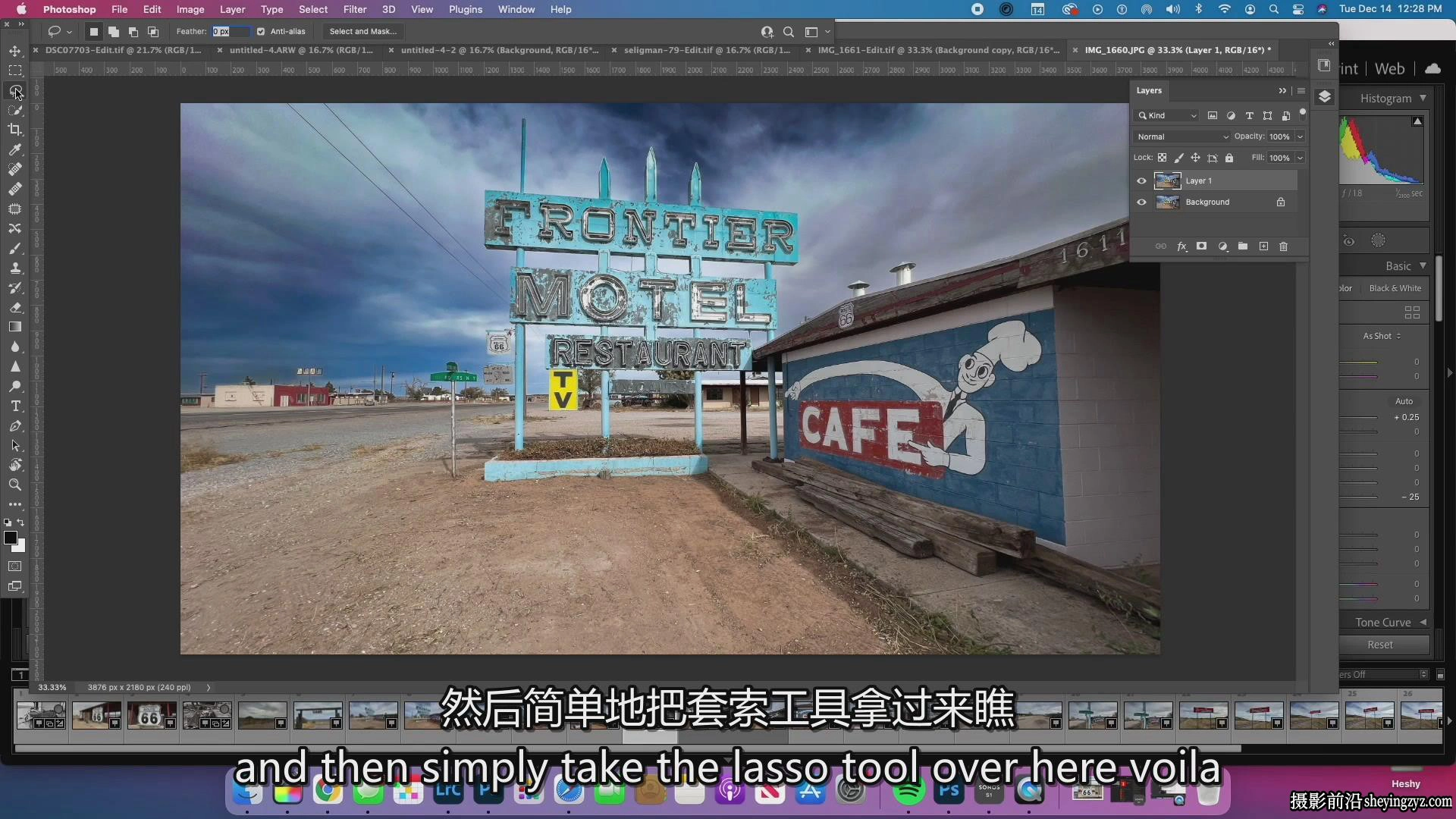Collapse the Layers panel double-arrow
The height and width of the screenshot is (819, 1456).
[1282, 90]
